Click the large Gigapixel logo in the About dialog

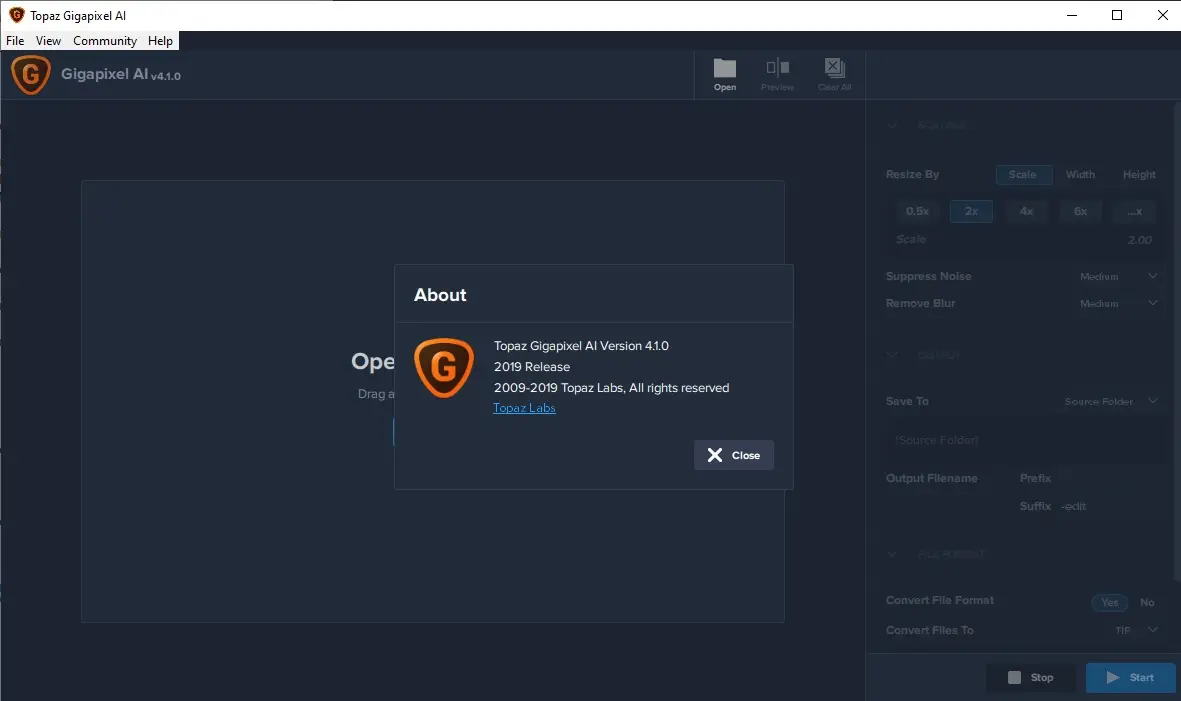click(444, 367)
